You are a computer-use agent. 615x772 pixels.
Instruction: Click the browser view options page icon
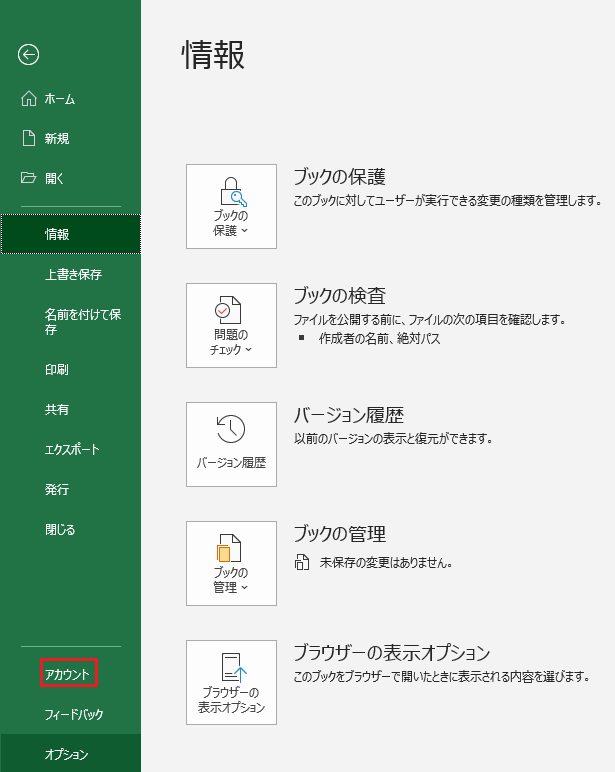pyautogui.click(x=231, y=667)
